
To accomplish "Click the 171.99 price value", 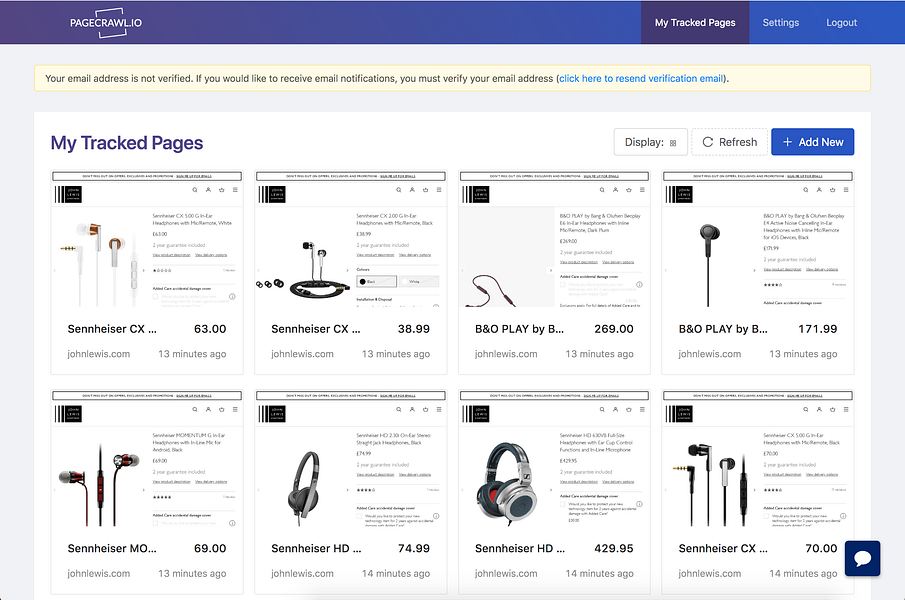I will [x=818, y=329].
